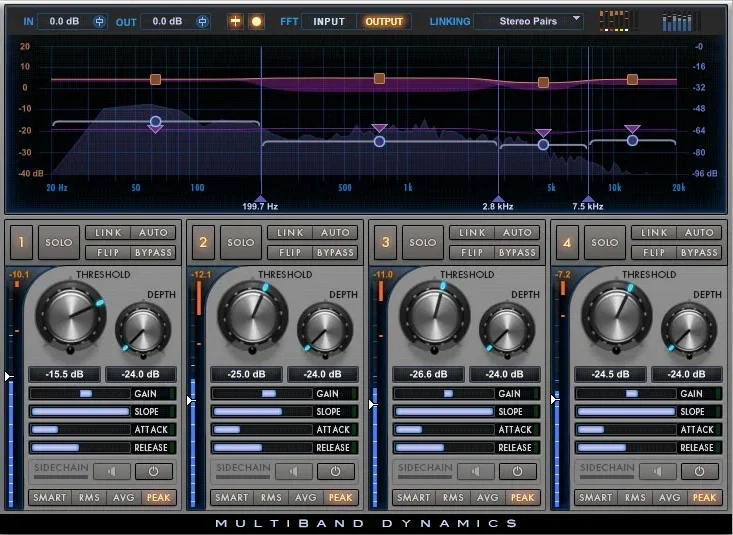Toggle band 2 sidechain listen speaker icon

point(294,471)
